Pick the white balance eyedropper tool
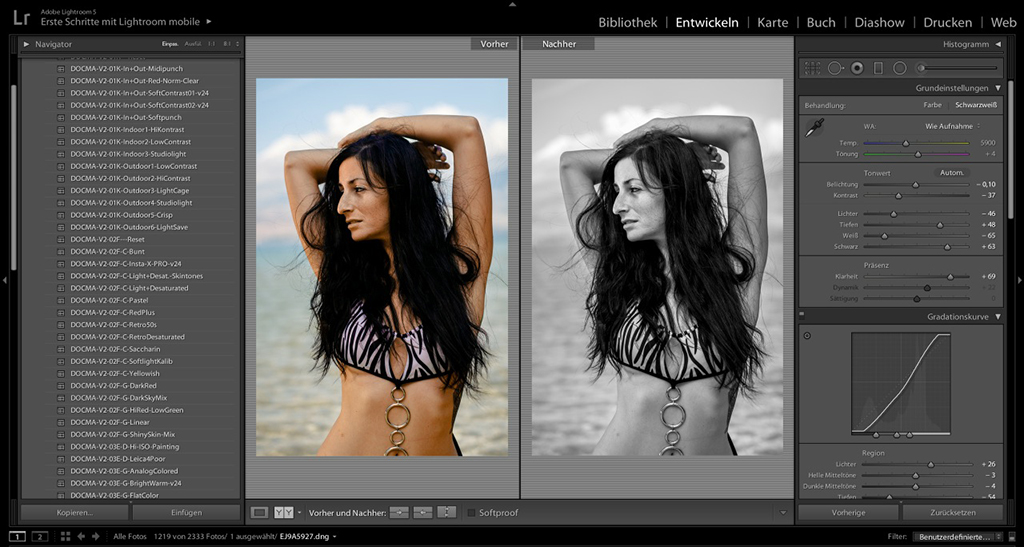1024x547 pixels. (814, 127)
